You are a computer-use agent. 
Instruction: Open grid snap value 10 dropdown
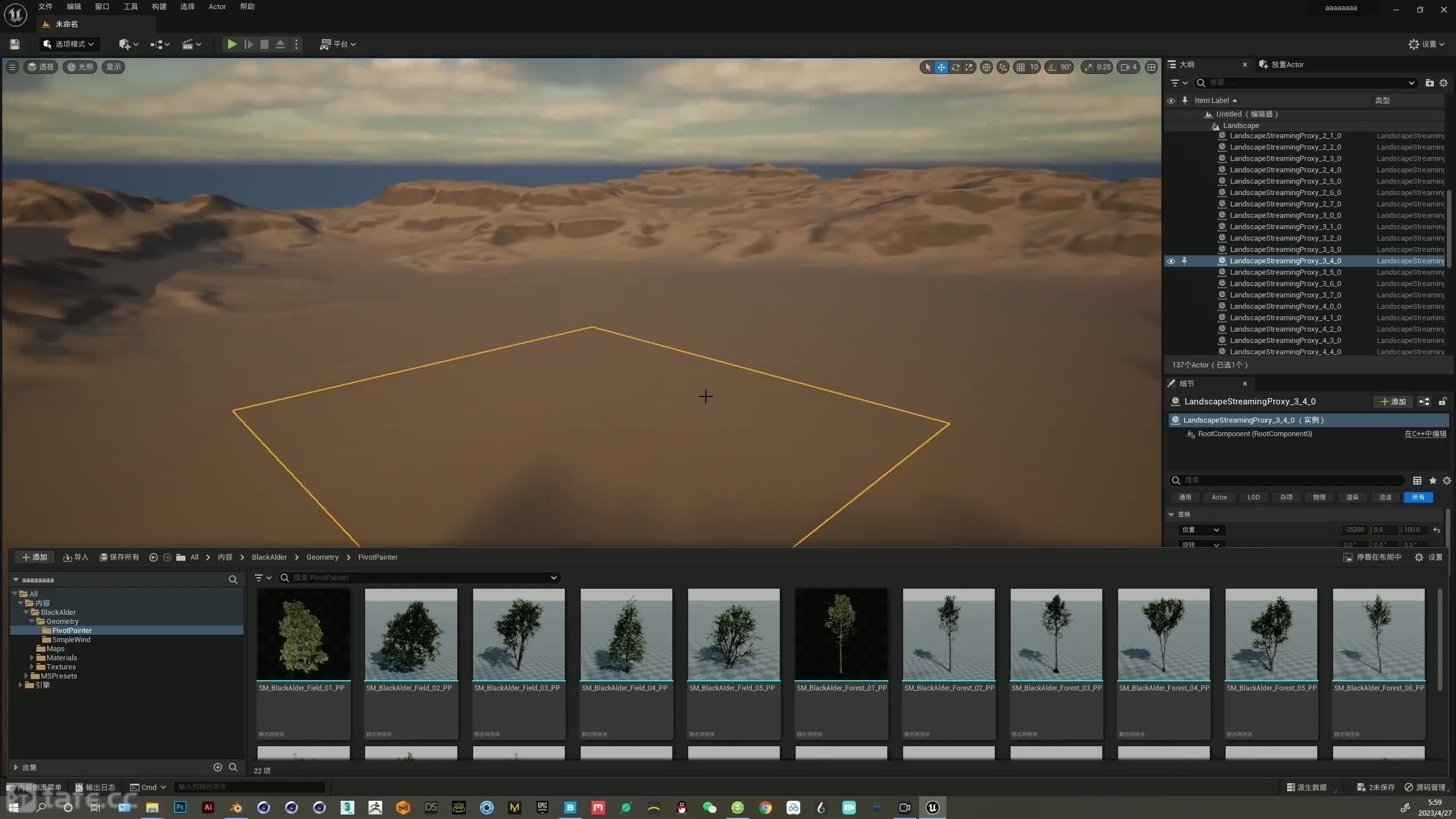[x=1034, y=67]
